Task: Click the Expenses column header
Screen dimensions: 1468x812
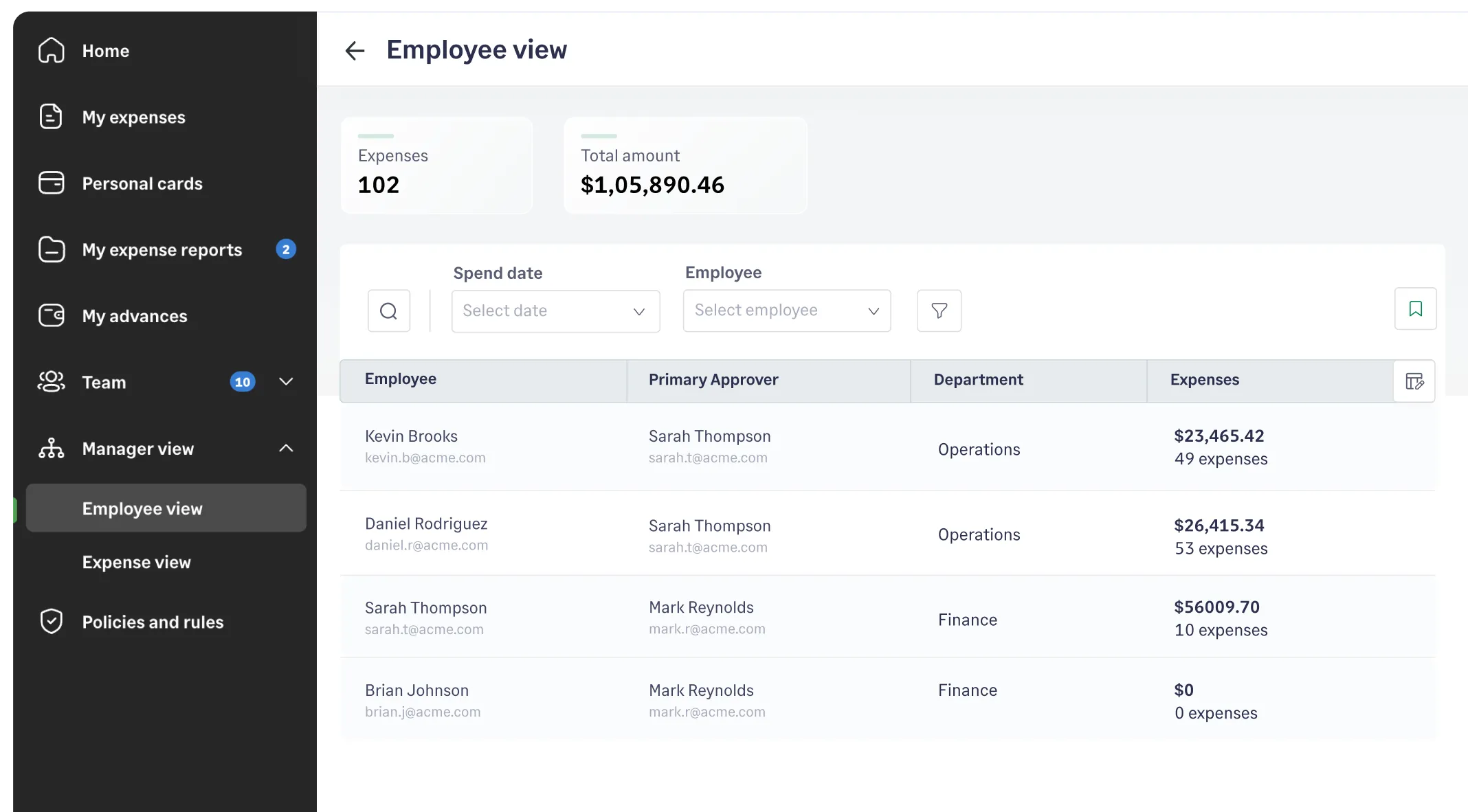Action: (1205, 379)
